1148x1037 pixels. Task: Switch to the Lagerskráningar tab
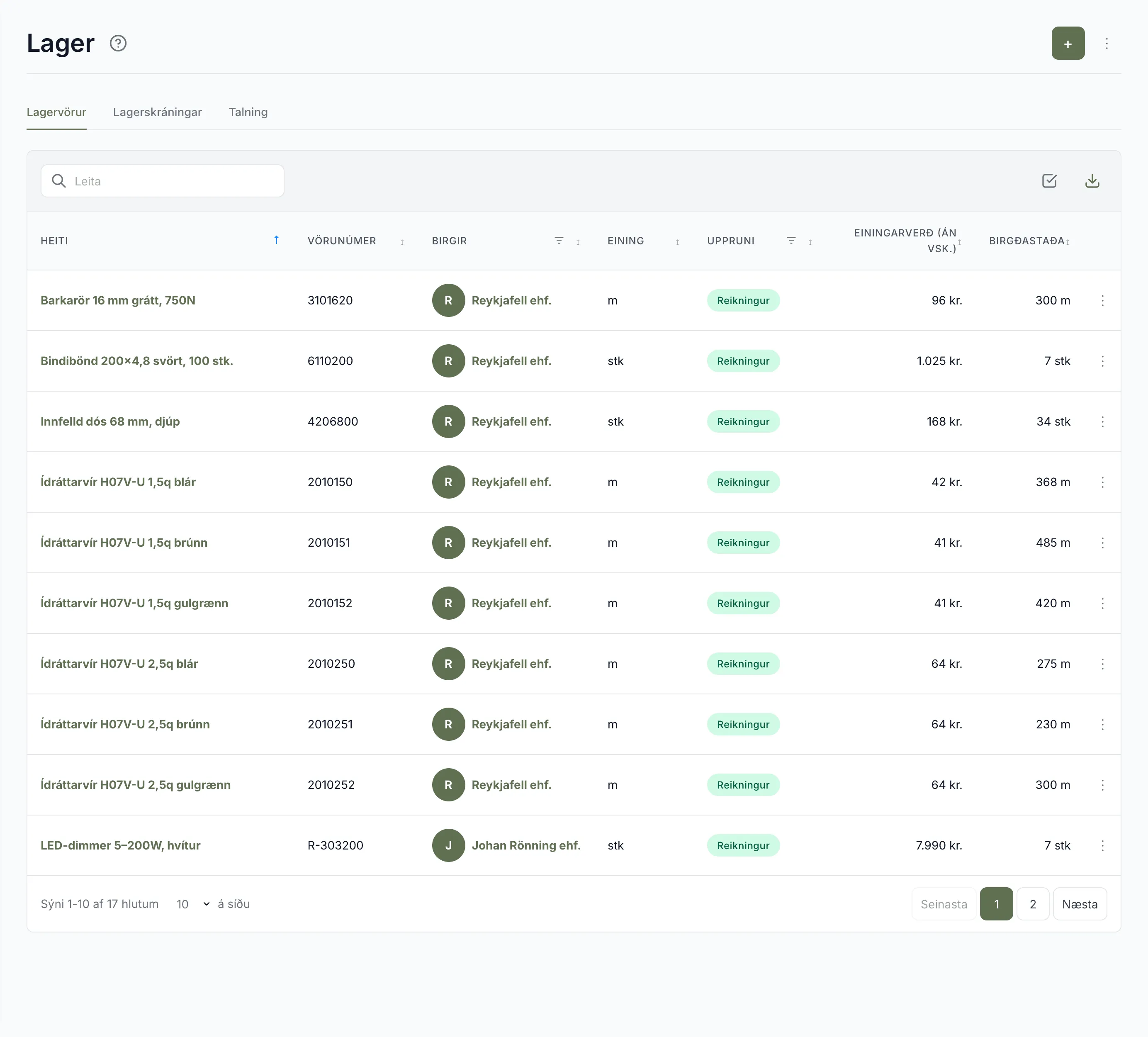[x=157, y=112]
